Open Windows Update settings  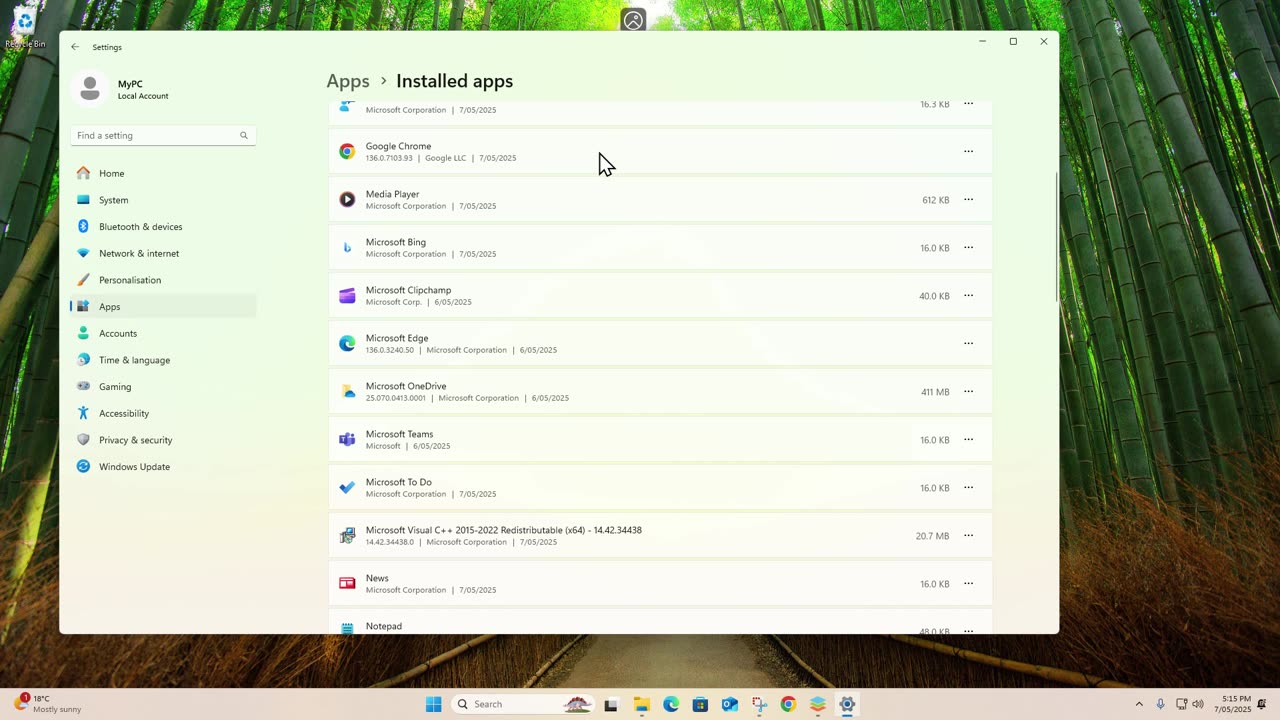tap(163, 467)
